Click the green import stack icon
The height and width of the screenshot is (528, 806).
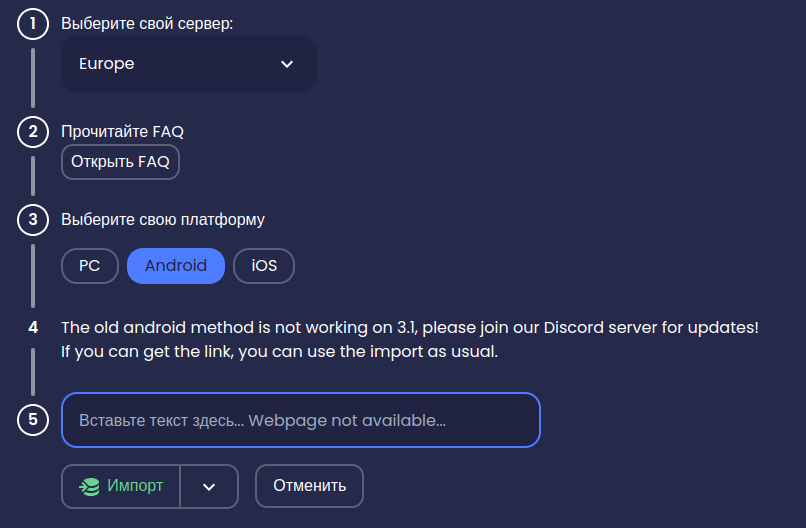pyautogui.click(x=89, y=486)
